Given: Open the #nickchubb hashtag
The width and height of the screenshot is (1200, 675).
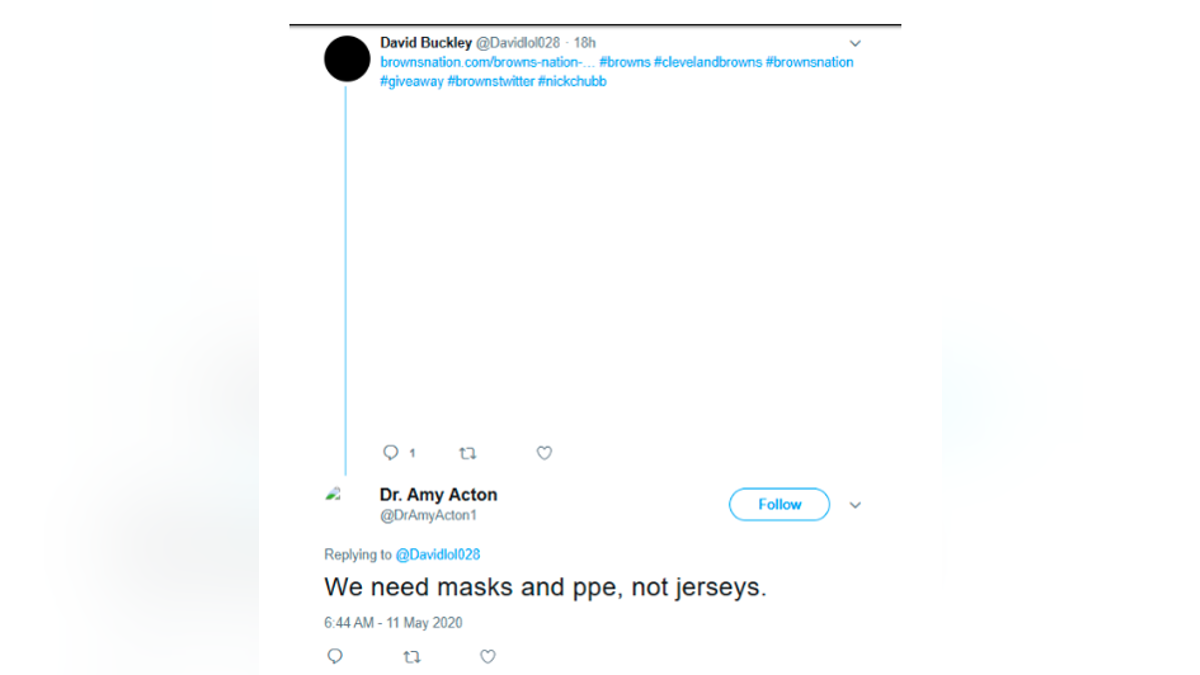Looking at the screenshot, I should [572, 81].
